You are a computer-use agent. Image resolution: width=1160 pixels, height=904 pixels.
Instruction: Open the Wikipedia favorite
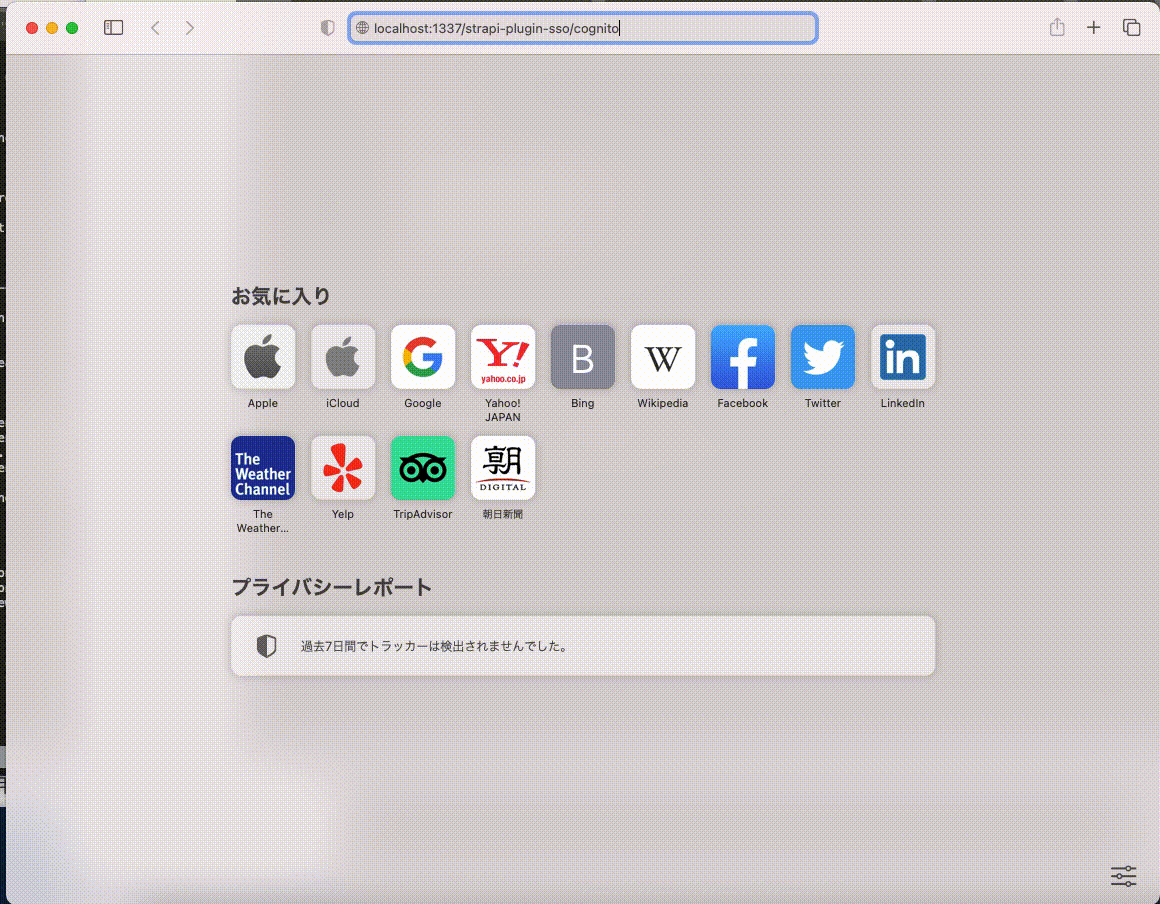coord(662,357)
